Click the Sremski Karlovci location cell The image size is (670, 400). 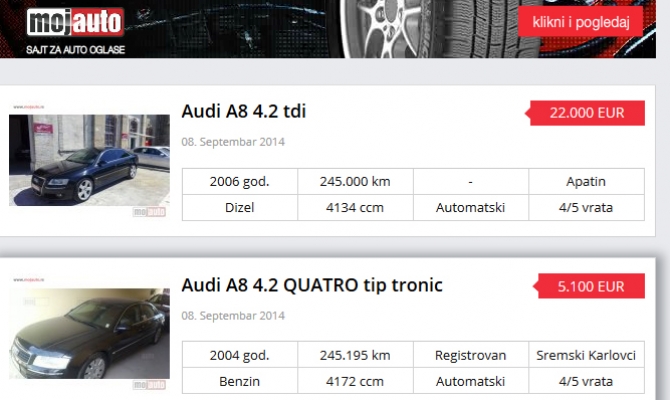tap(584, 355)
